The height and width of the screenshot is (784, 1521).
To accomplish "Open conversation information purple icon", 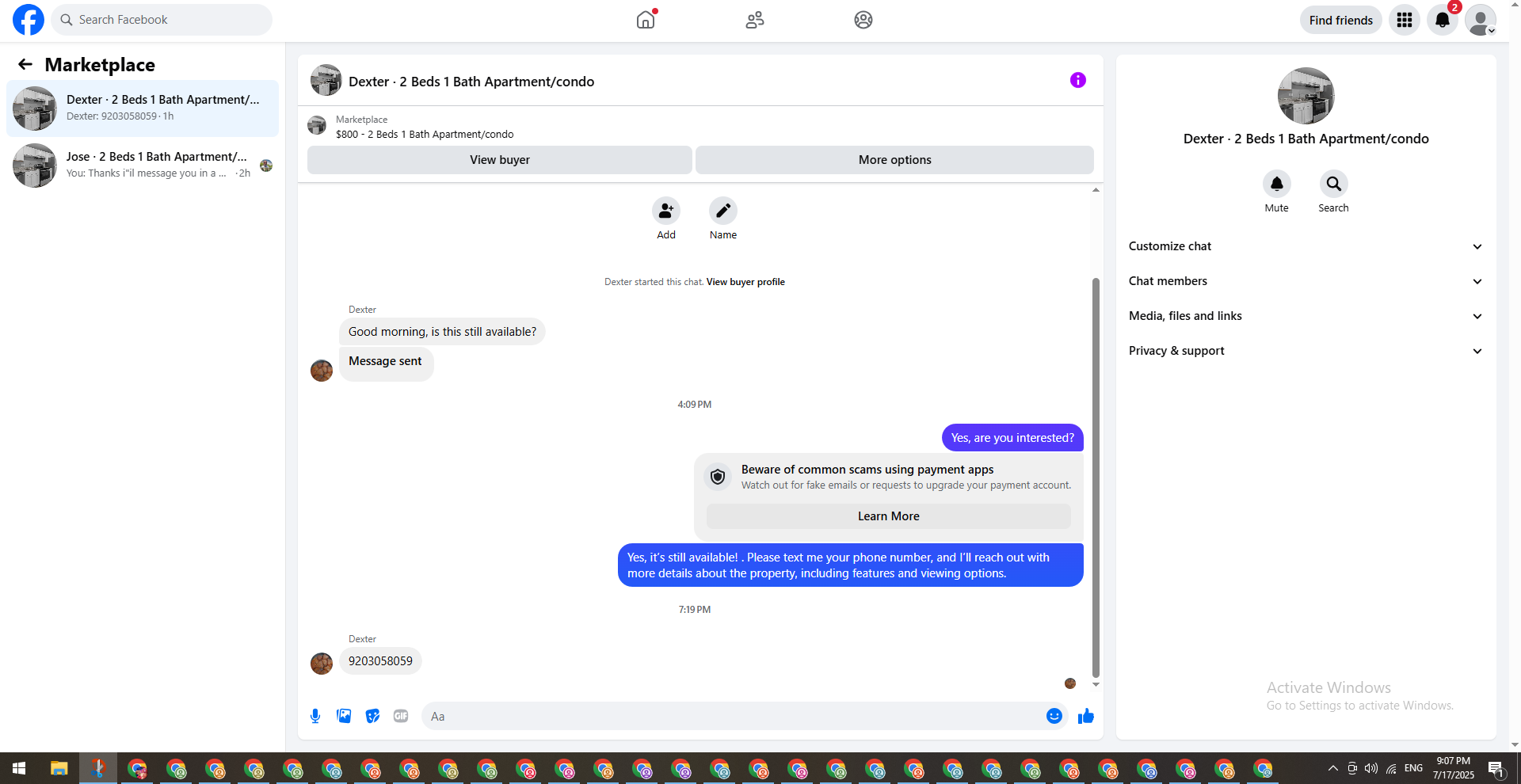I will click(1078, 80).
